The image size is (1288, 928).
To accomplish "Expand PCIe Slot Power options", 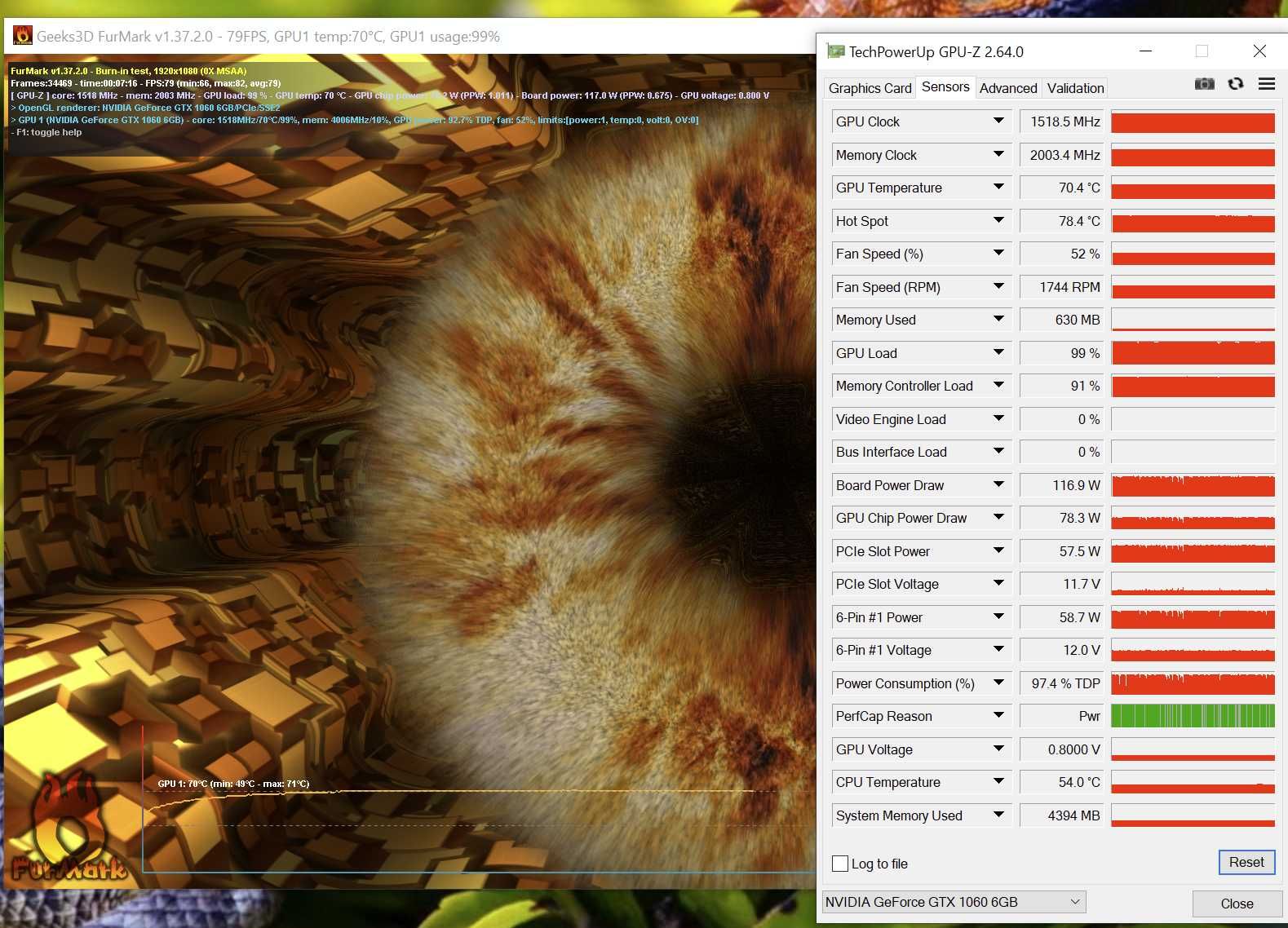I will [998, 550].
